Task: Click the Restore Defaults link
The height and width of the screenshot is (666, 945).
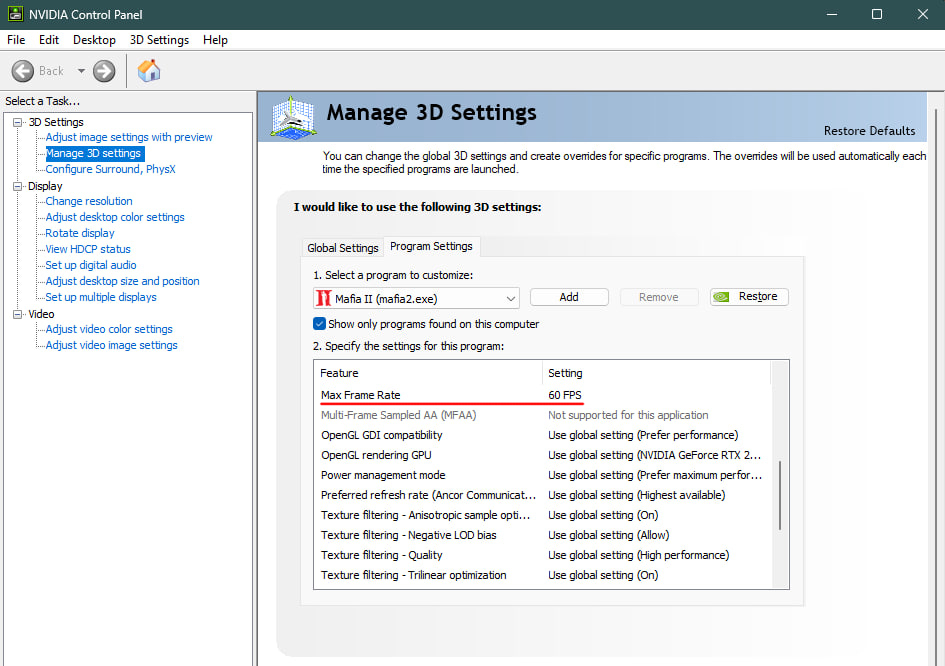Action: pos(869,131)
